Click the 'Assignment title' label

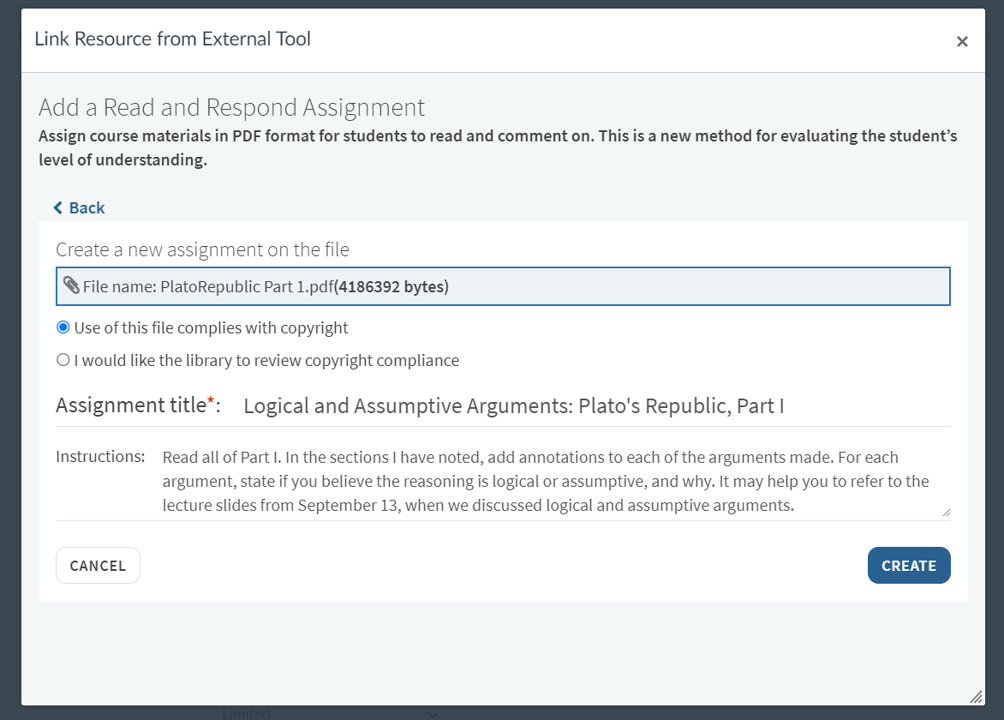click(130, 405)
